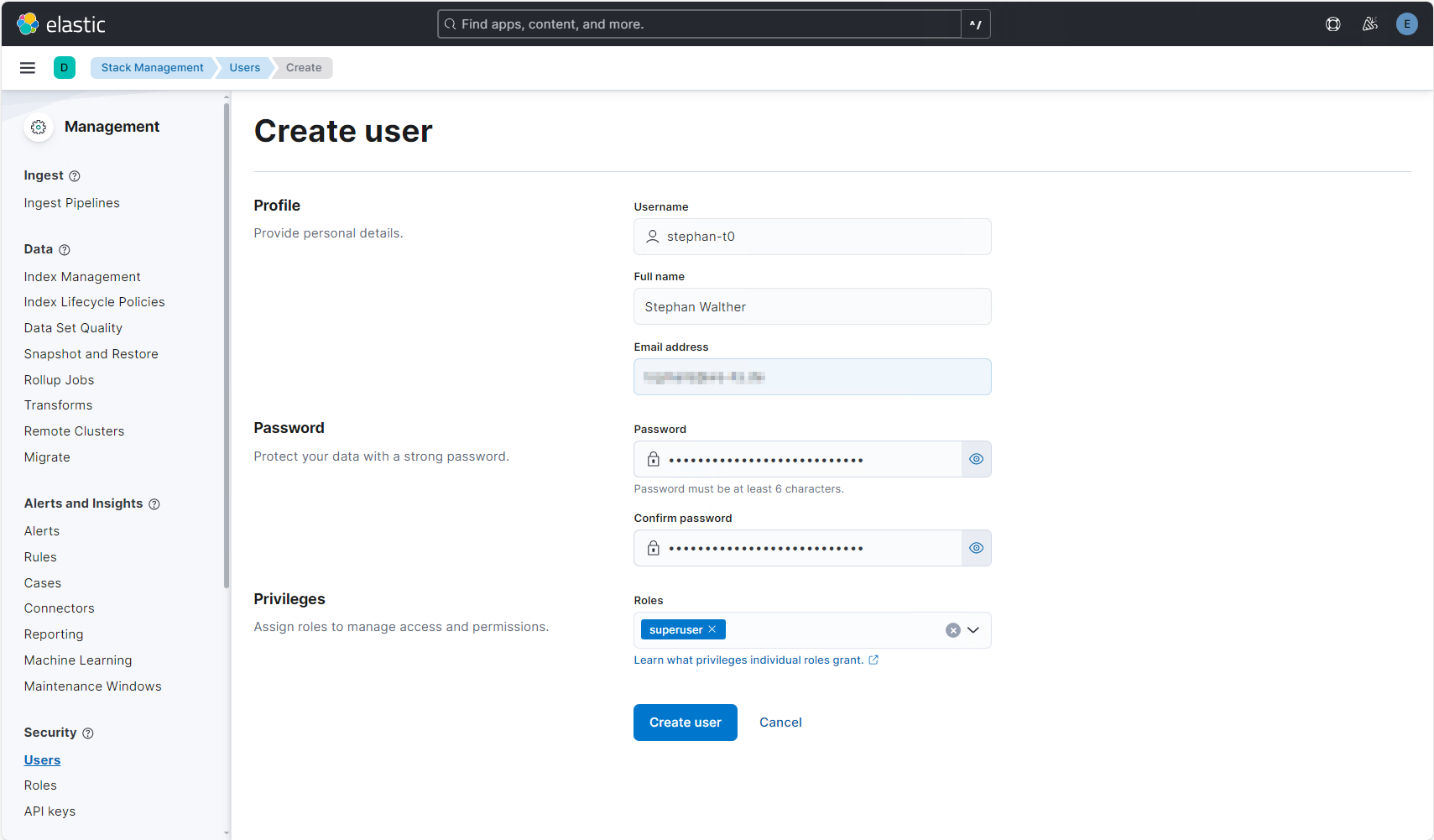
Task: Open the role privileges documentation link
Action: coord(756,660)
